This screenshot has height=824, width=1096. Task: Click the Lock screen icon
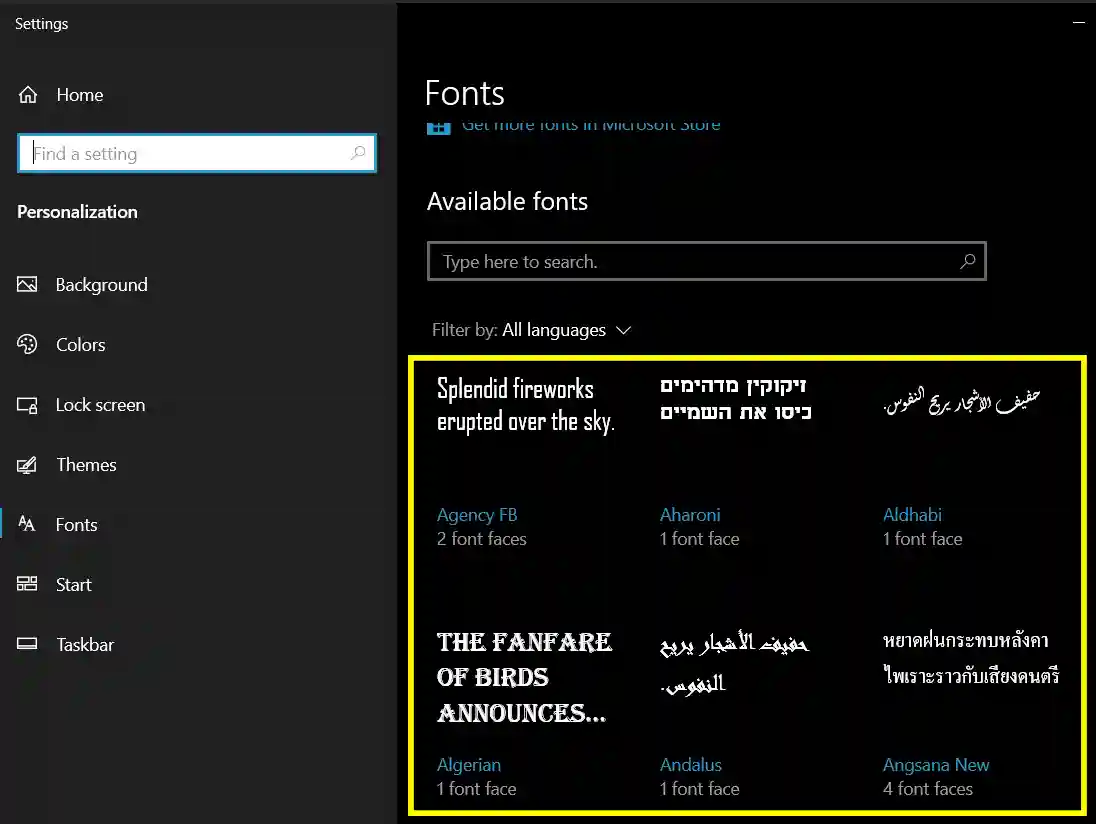click(x=28, y=404)
